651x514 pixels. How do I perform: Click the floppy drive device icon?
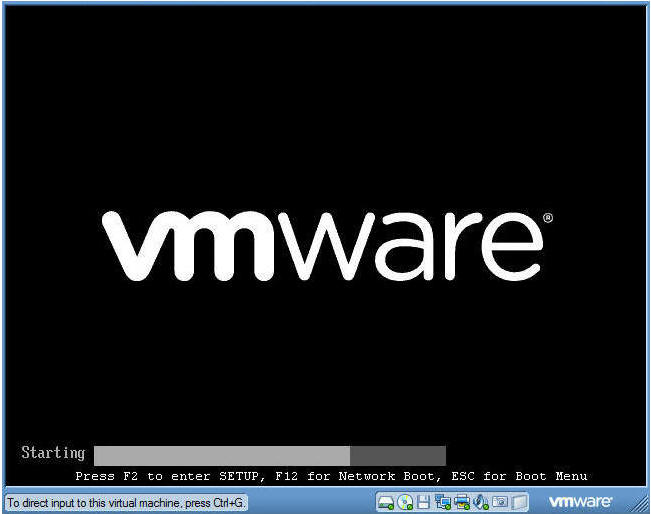[423, 502]
